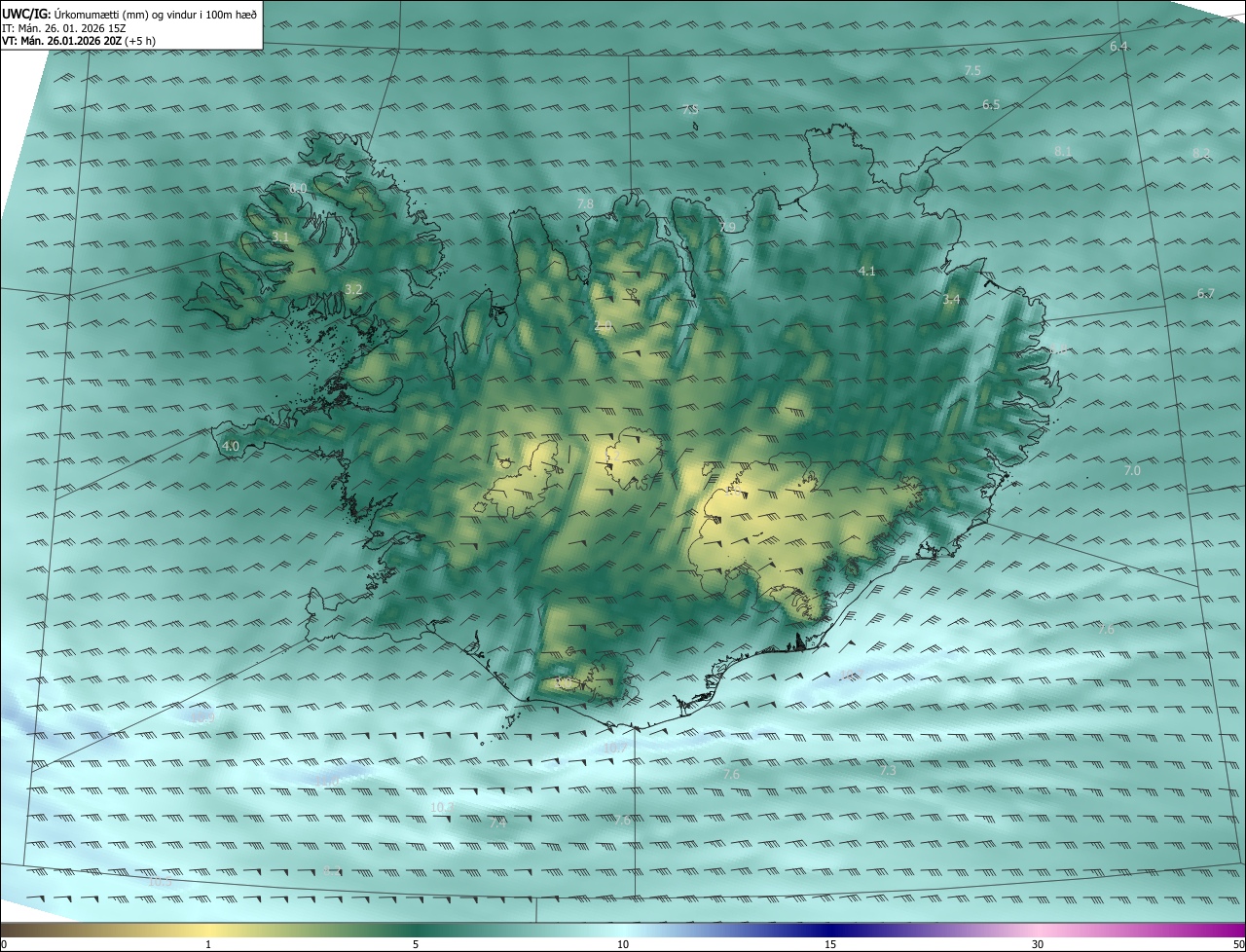Viewport: 1246px width, 952px height.
Task: Click the valid time line 'VT: Mán. 26.01.2026 20Z (+5 h)'
Action: pyautogui.click(x=79, y=41)
